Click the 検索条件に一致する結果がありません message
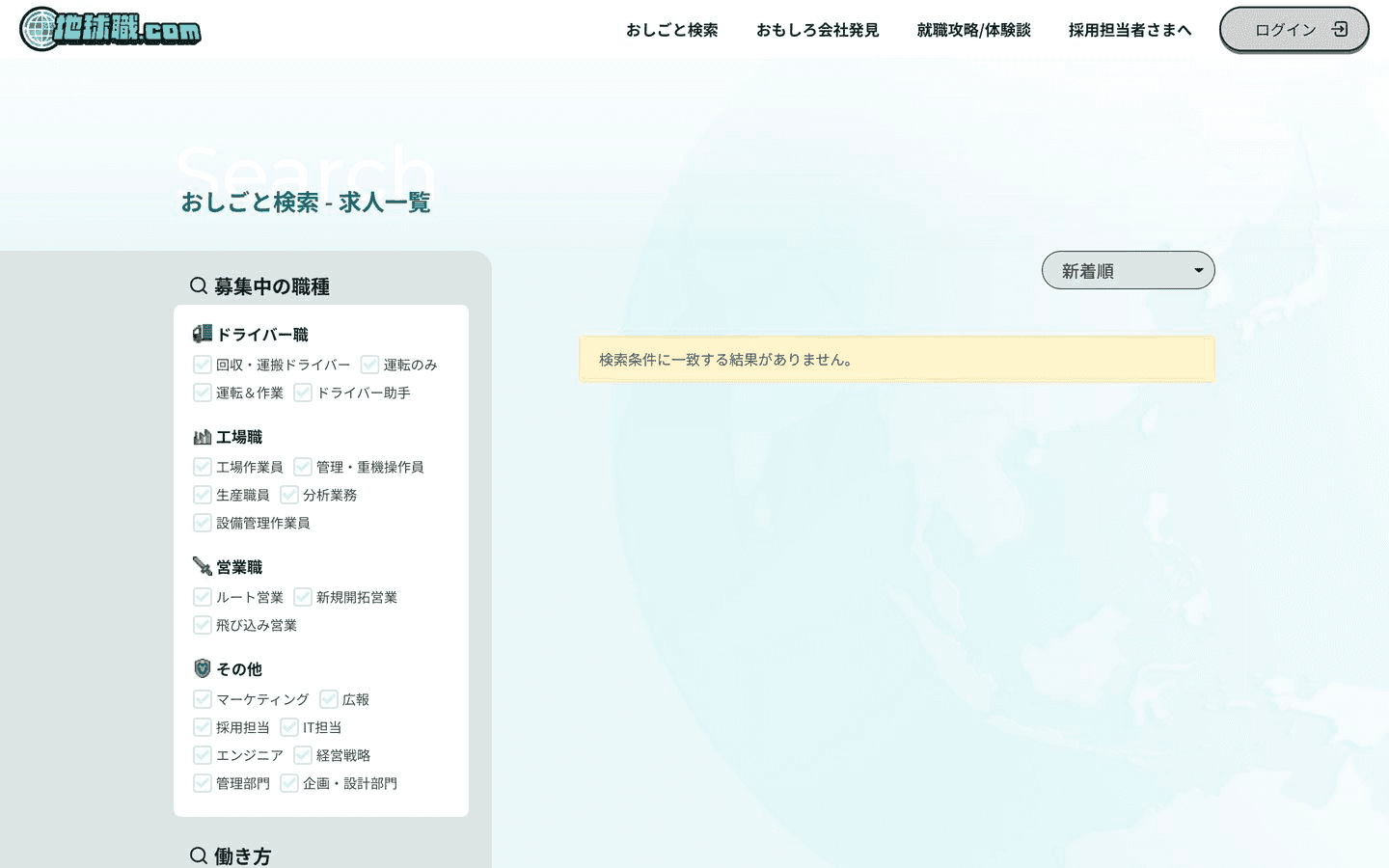 pyautogui.click(x=897, y=360)
